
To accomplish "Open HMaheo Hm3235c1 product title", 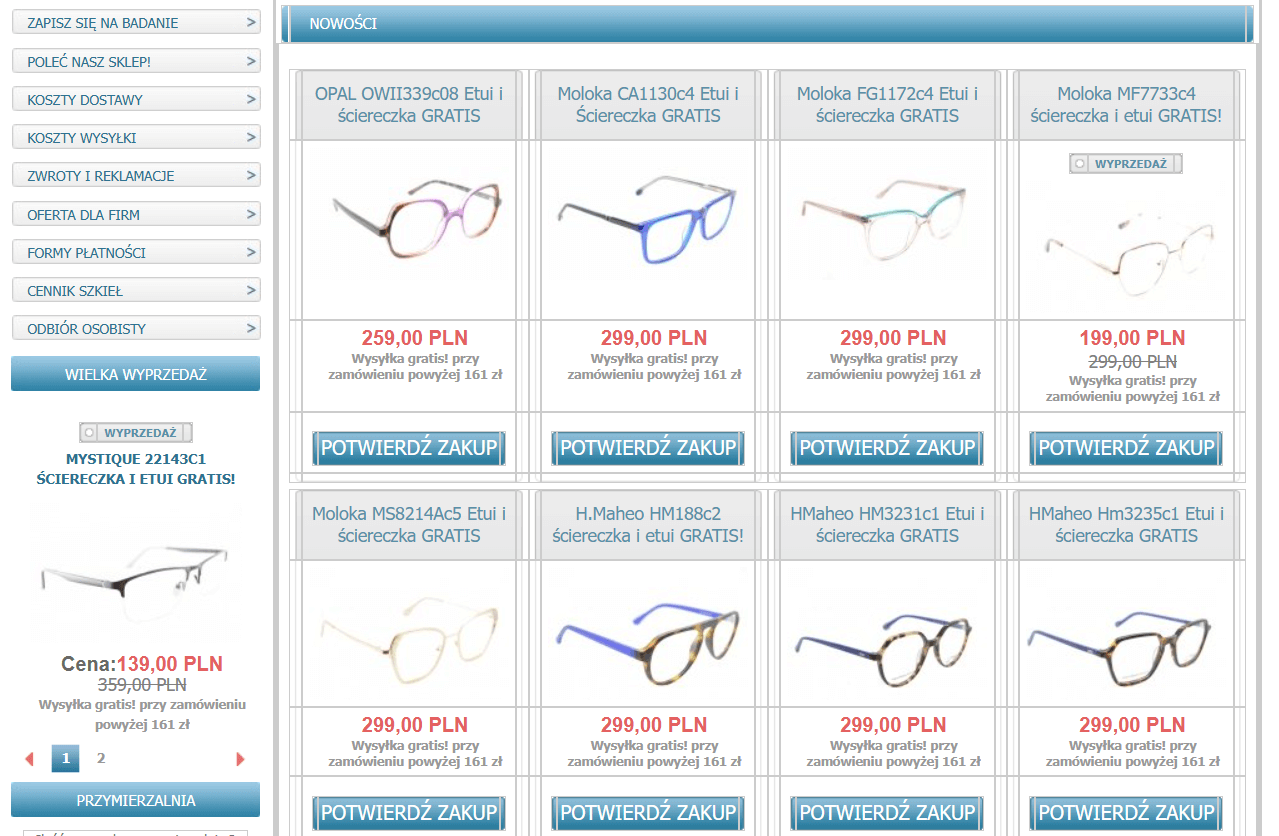I will click(1126, 525).
